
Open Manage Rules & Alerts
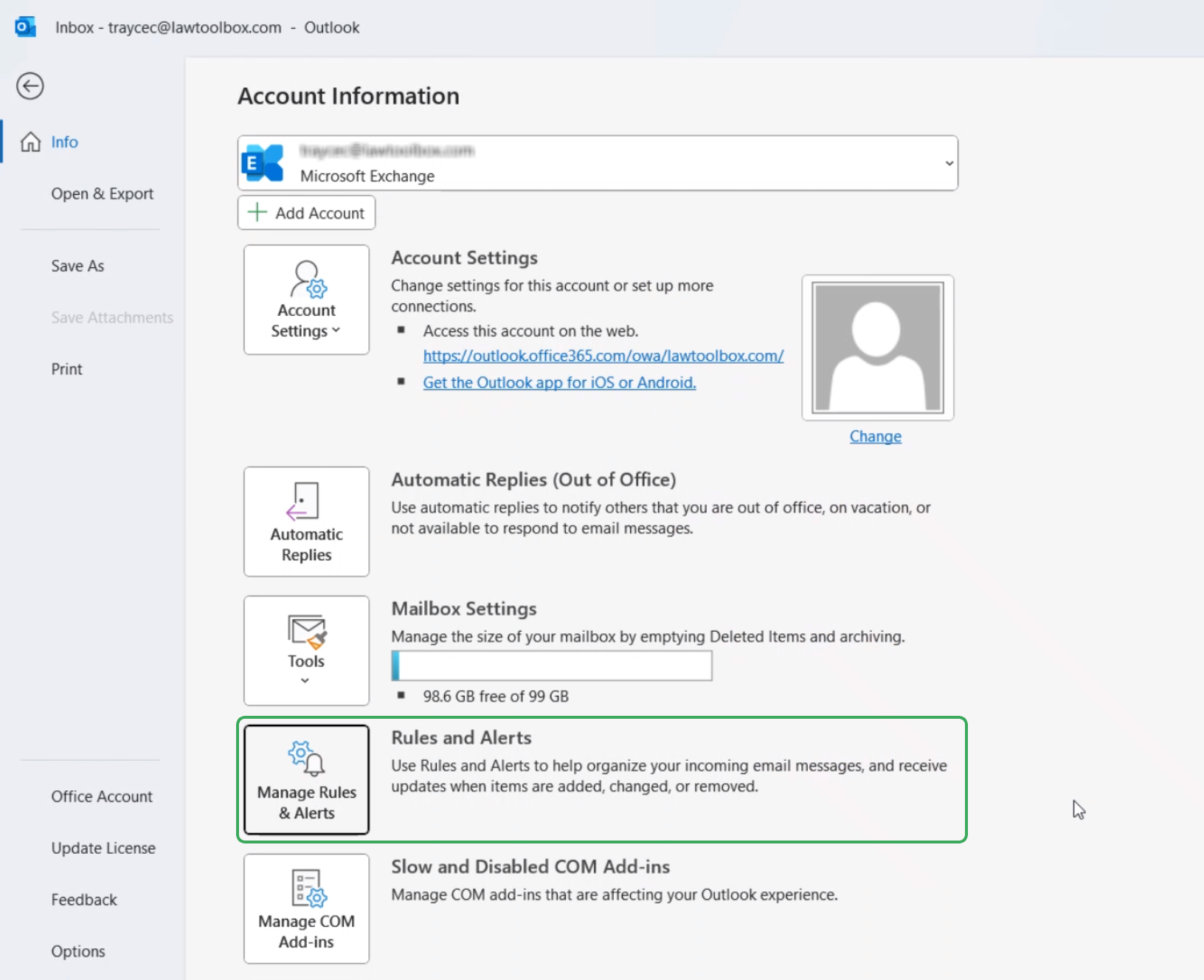tap(306, 779)
